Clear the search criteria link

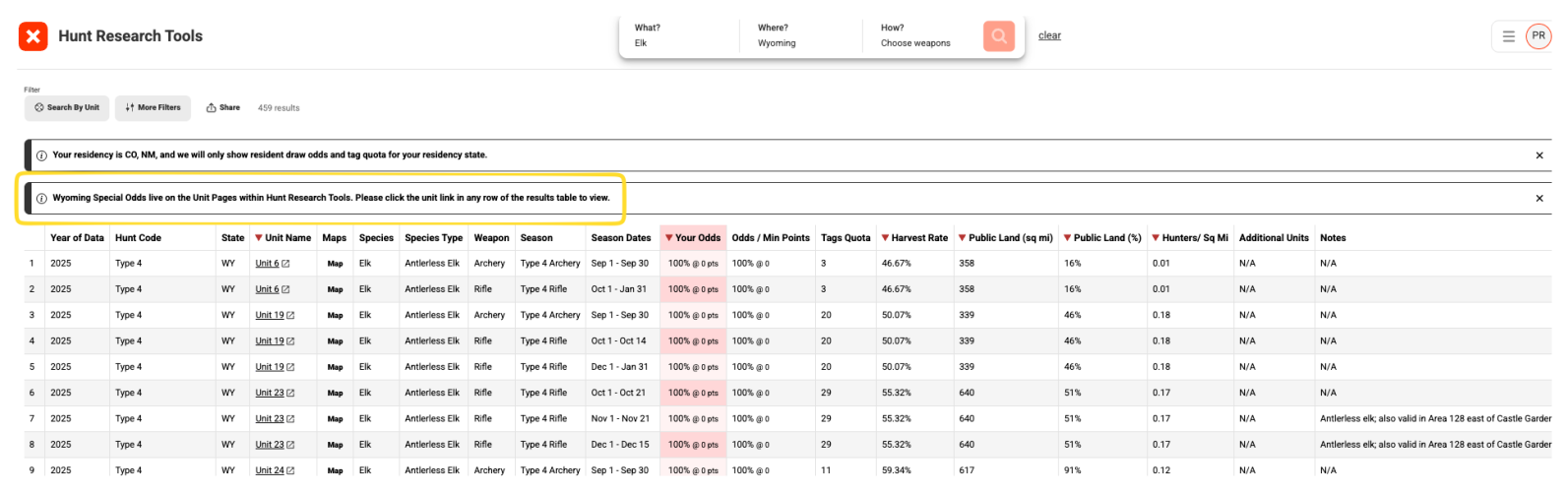tap(1049, 36)
